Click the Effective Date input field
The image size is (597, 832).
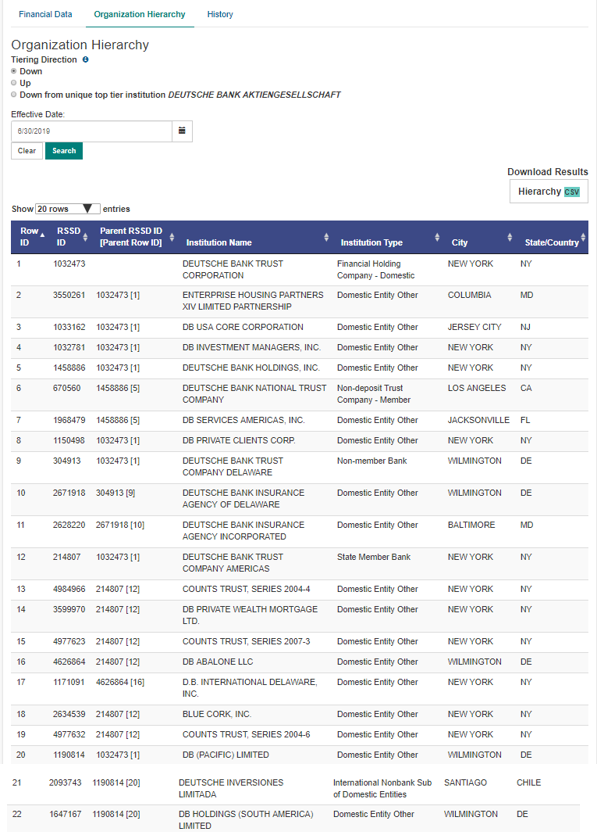(x=92, y=131)
